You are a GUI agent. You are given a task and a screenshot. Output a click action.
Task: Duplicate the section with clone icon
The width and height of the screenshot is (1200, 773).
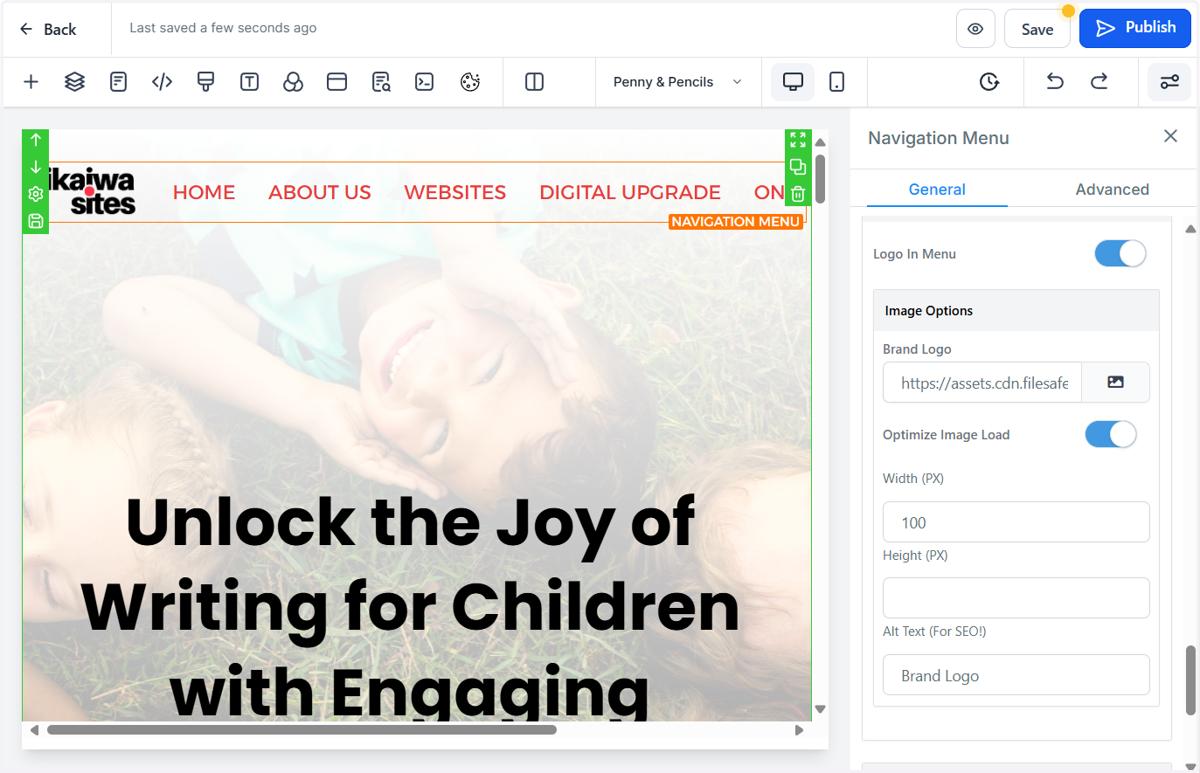pyautogui.click(x=798, y=167)
